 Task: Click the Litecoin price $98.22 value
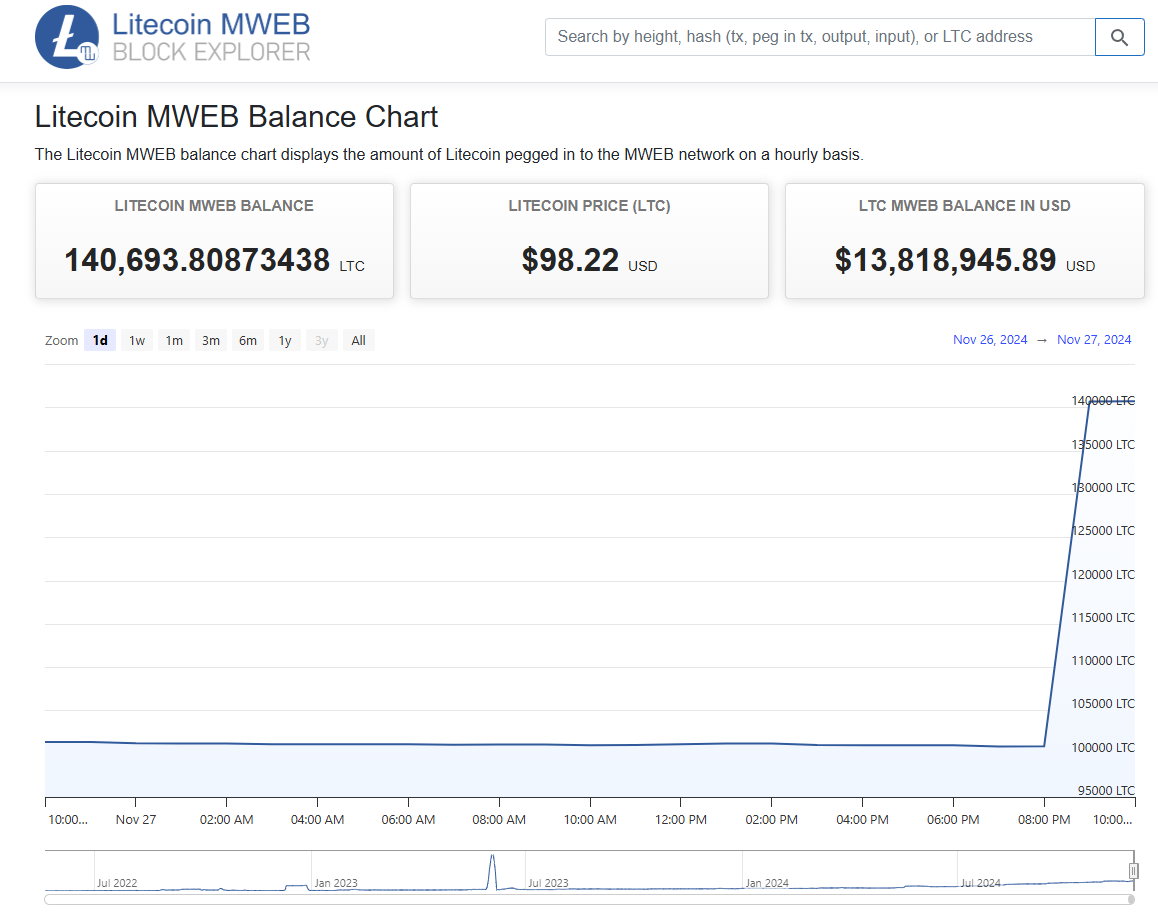[570, 260]
